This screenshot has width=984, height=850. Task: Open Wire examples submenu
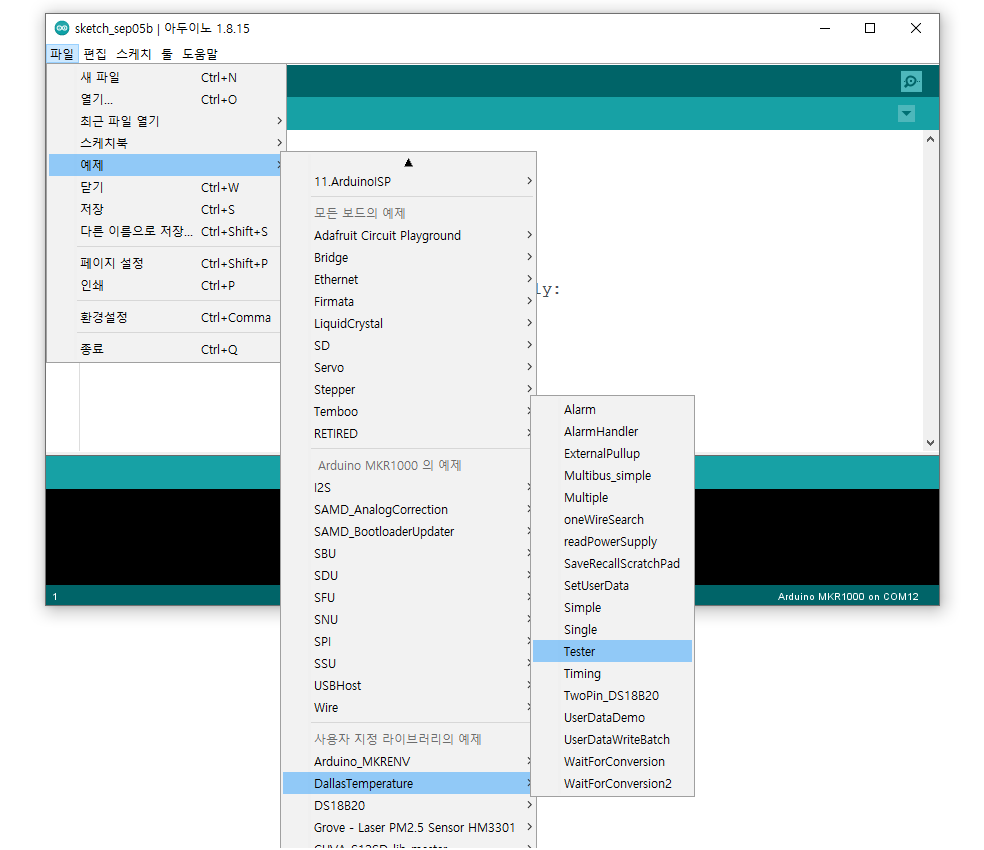coord(407,707)
